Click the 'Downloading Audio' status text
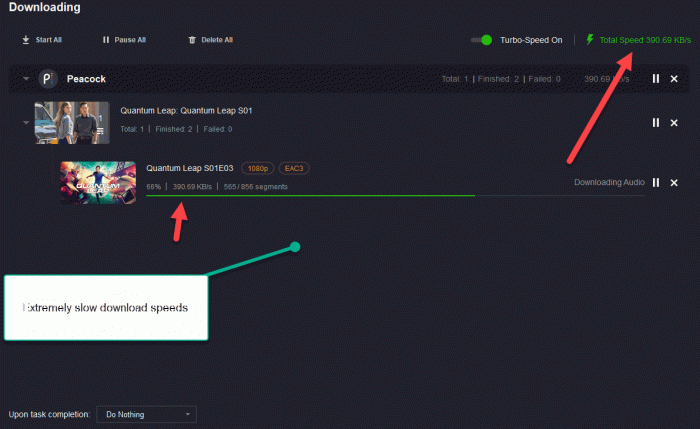This screenshot has height=429, width=700. click(x=609, y=182)
